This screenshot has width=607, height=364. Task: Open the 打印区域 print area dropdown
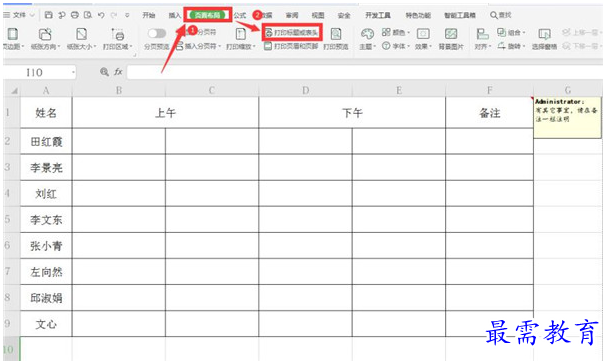[118, 39]
